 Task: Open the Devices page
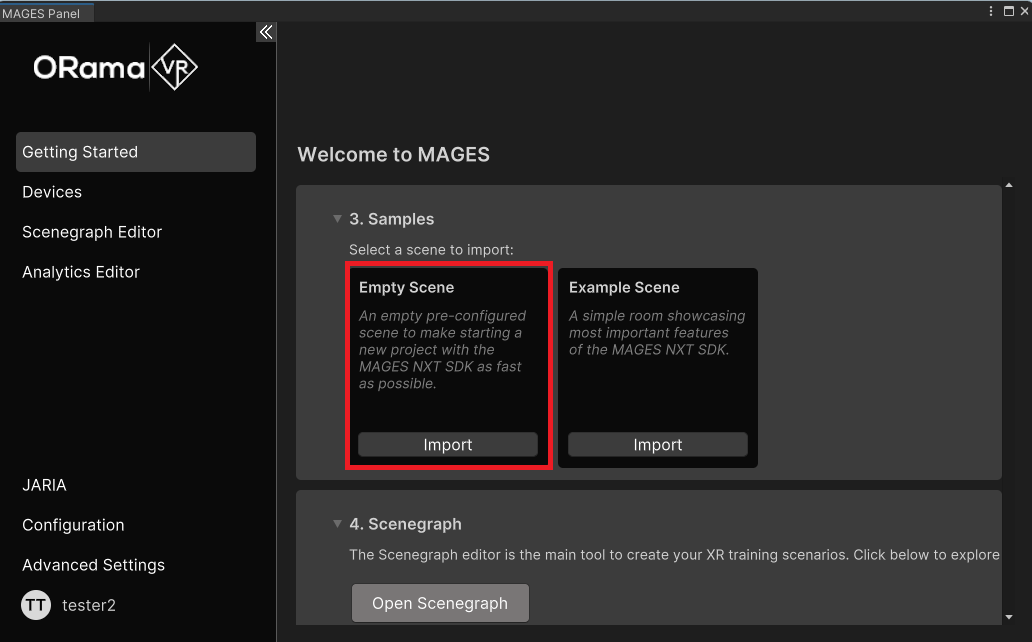(52, 192)
